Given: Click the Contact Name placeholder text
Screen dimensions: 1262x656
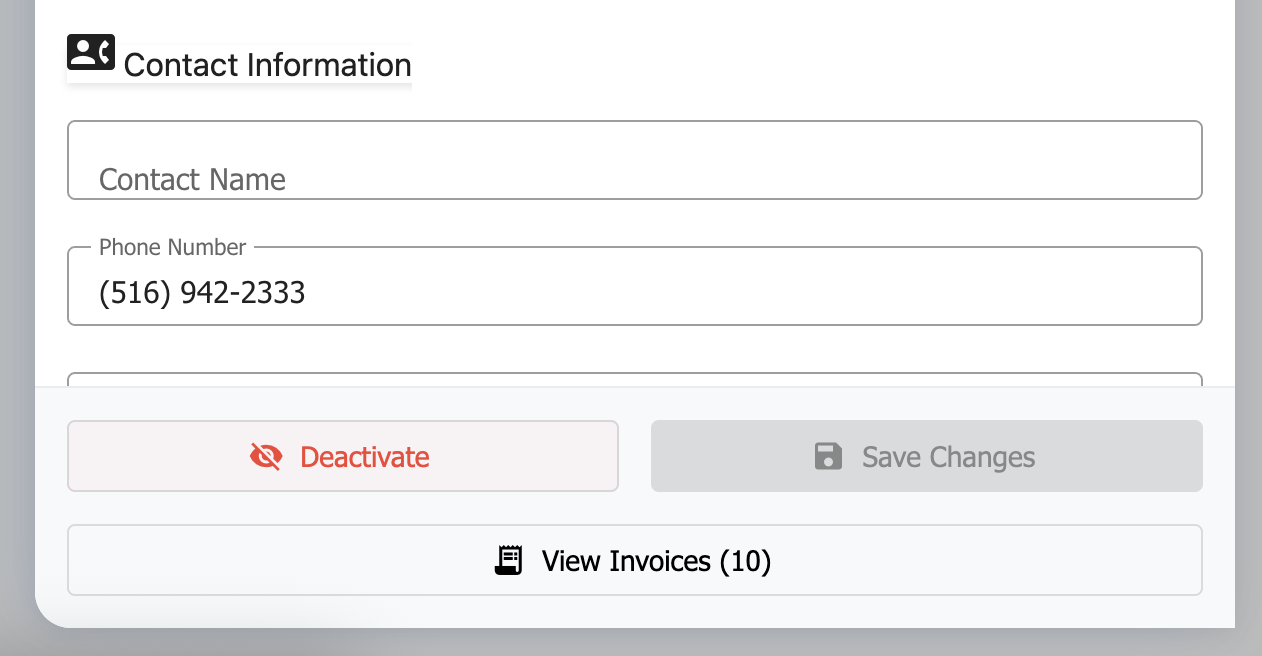Looking at the screenshot, I should pyautogui.click(x=192, y=180).
